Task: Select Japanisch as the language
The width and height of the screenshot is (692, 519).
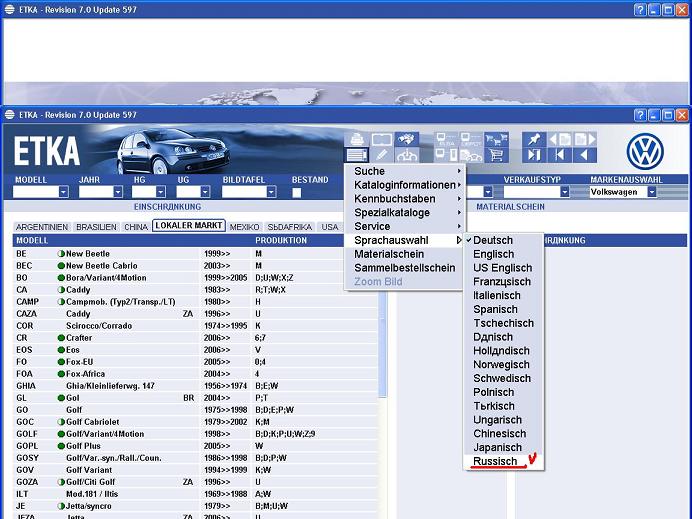Action: [x=503, y=447]
